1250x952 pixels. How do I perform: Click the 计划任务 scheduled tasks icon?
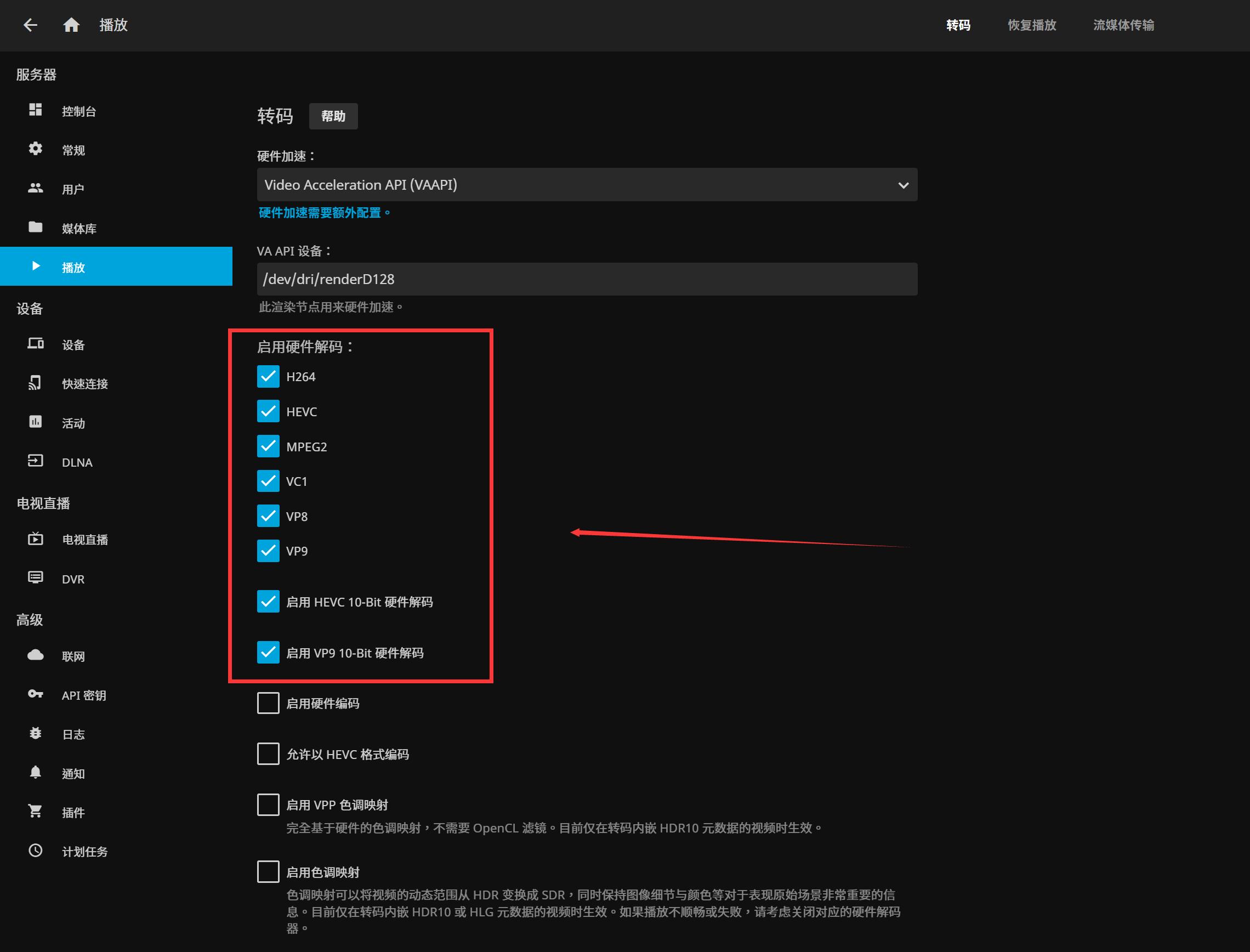pos(36,851)
